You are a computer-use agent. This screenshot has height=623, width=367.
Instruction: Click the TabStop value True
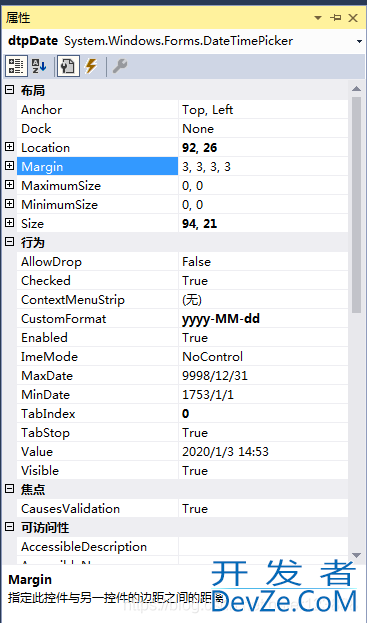tap(195, 433)
